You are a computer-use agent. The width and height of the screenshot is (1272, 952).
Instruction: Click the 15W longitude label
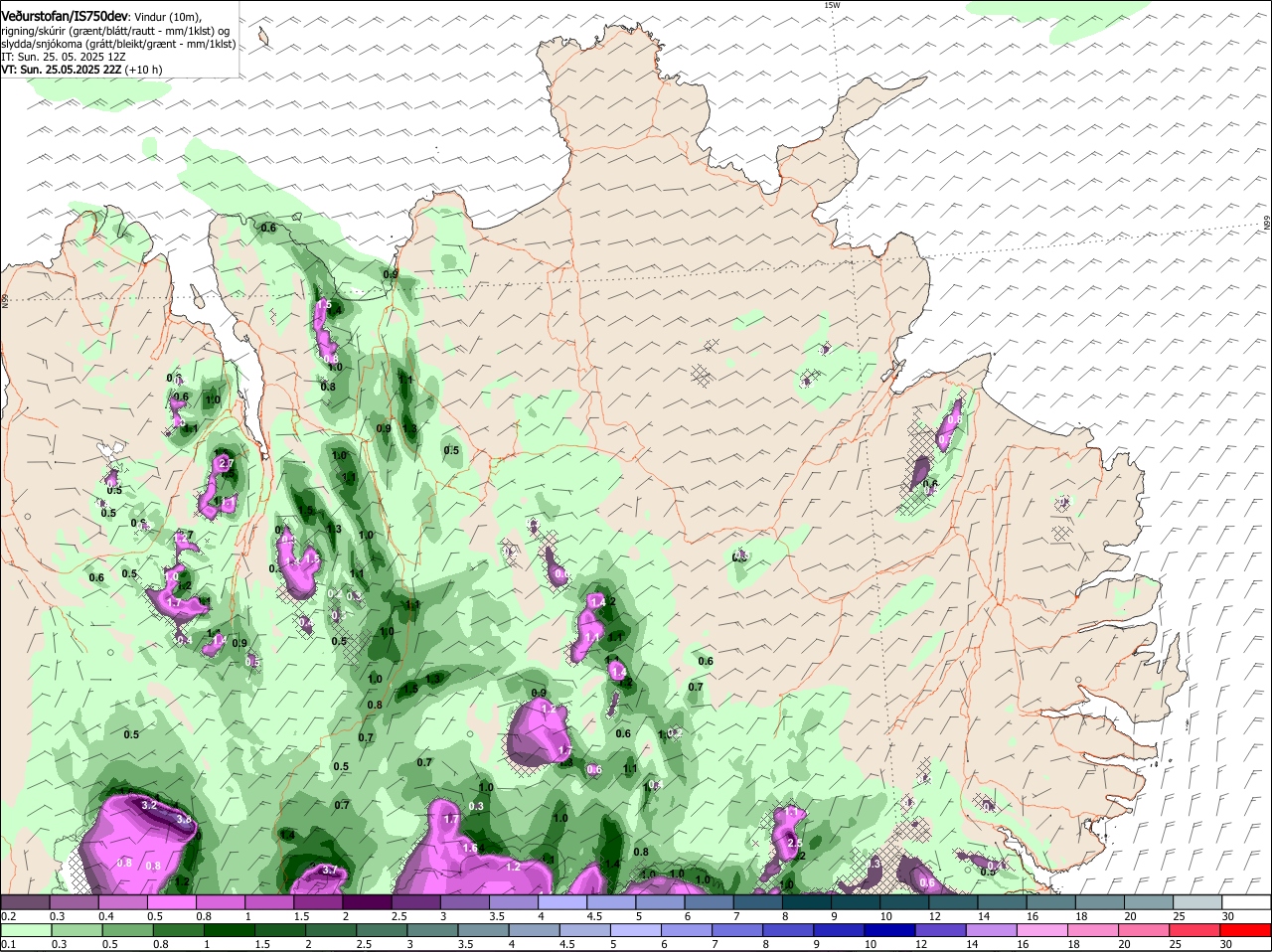(x=832, y=5)
